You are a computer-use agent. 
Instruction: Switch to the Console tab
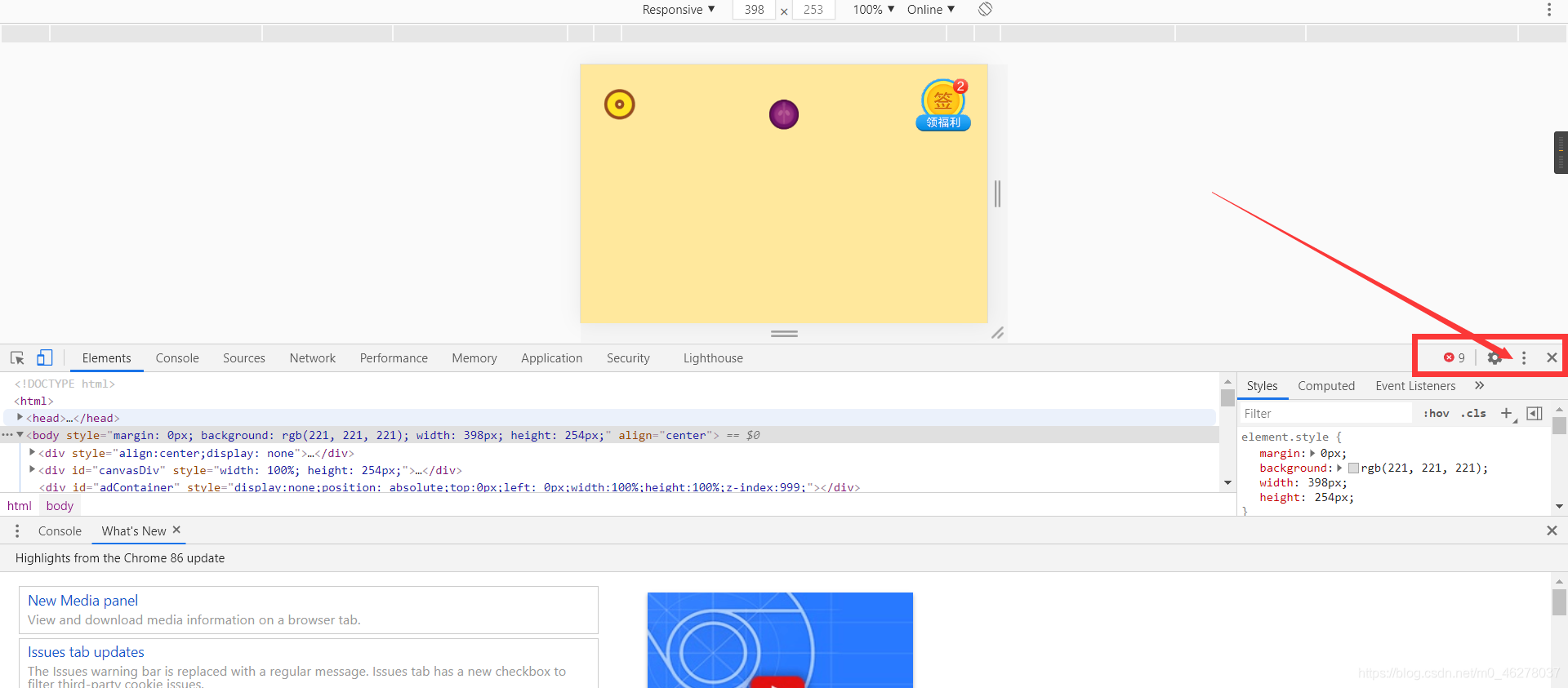click(177, 358)
